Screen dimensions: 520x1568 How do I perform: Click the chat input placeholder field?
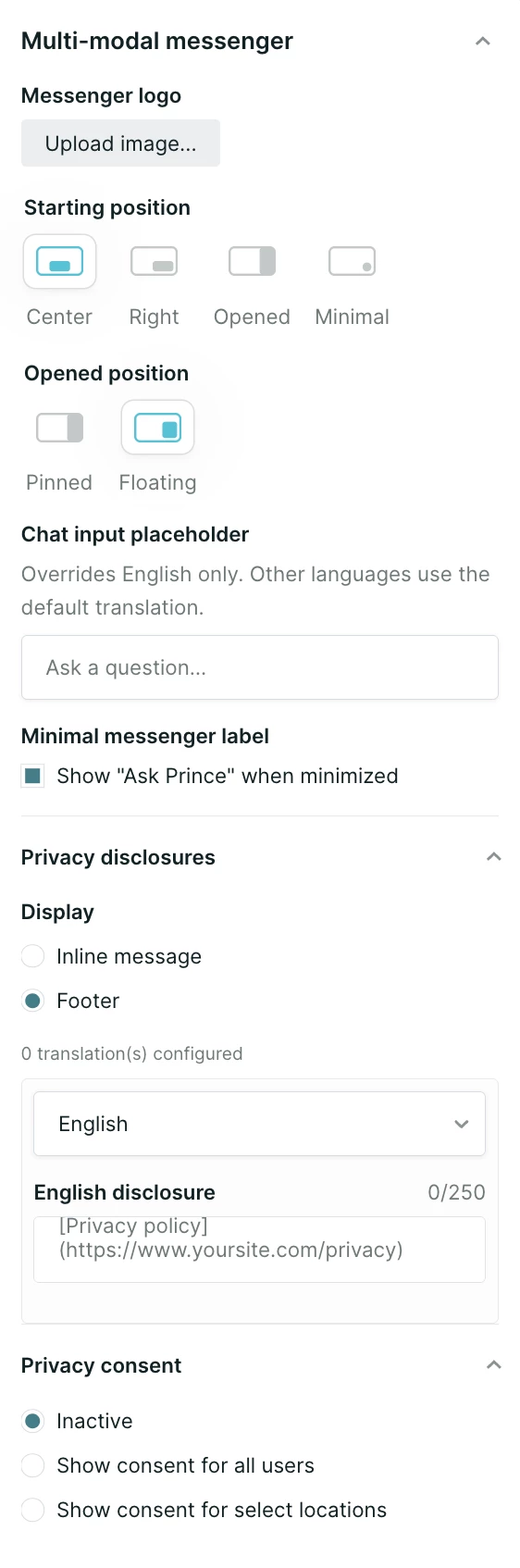click(259, 667)
